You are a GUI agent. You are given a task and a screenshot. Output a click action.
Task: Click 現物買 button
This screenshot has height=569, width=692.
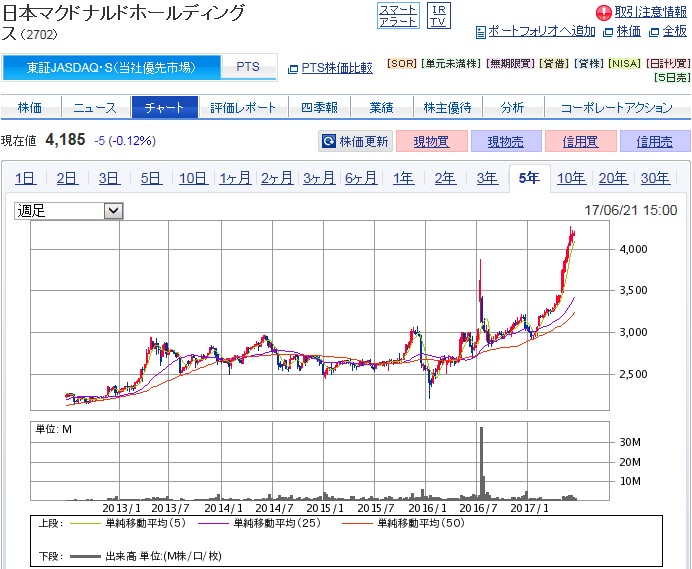[432, 141]
